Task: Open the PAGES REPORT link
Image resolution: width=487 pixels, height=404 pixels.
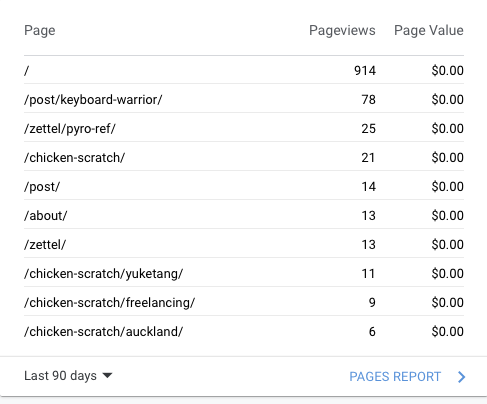Action: click(x=395, y=377)
